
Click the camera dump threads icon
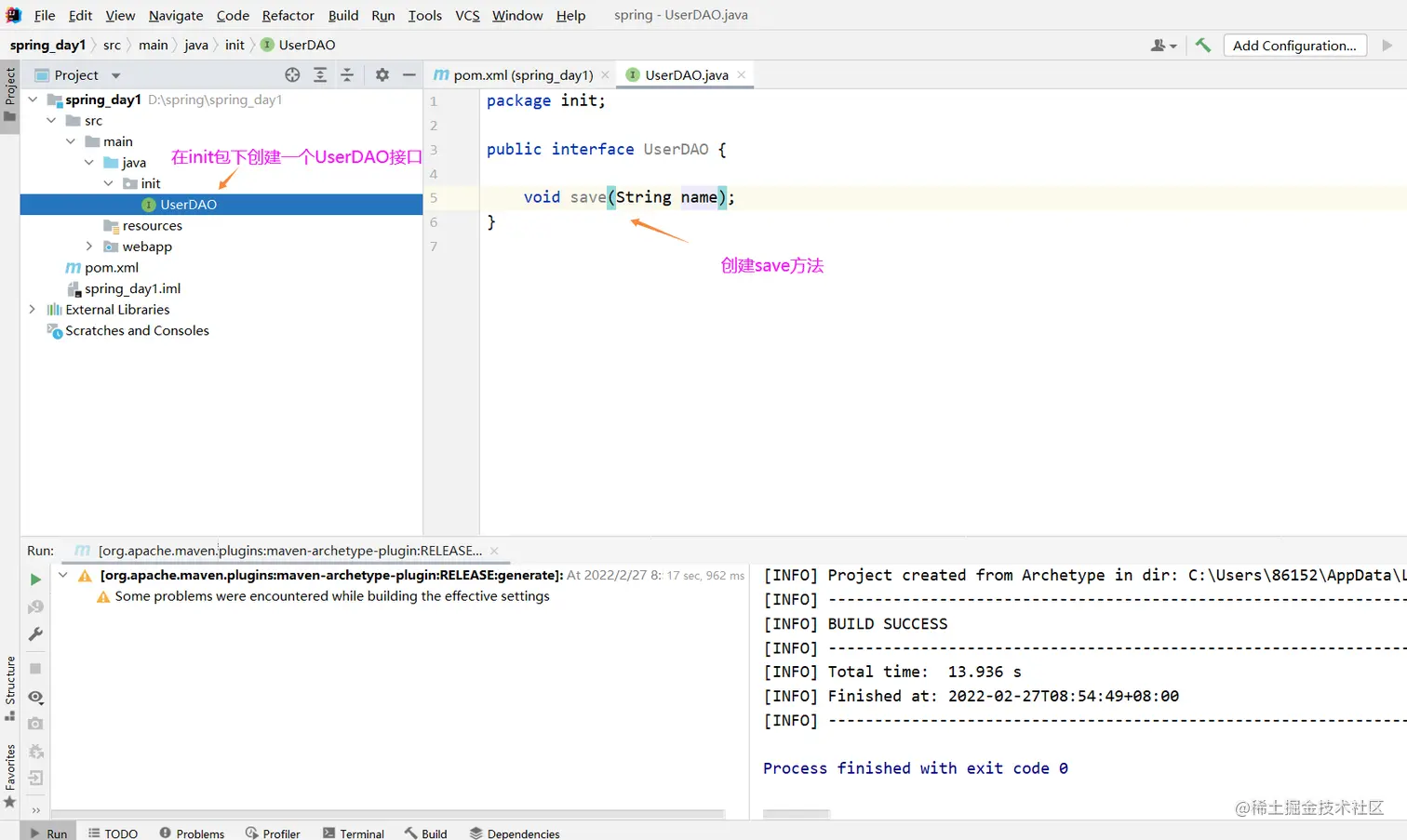35,724
